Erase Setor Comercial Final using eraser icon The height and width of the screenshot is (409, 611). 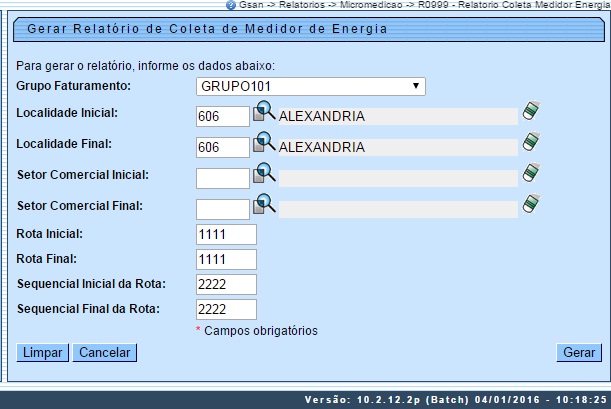[531, 205]
